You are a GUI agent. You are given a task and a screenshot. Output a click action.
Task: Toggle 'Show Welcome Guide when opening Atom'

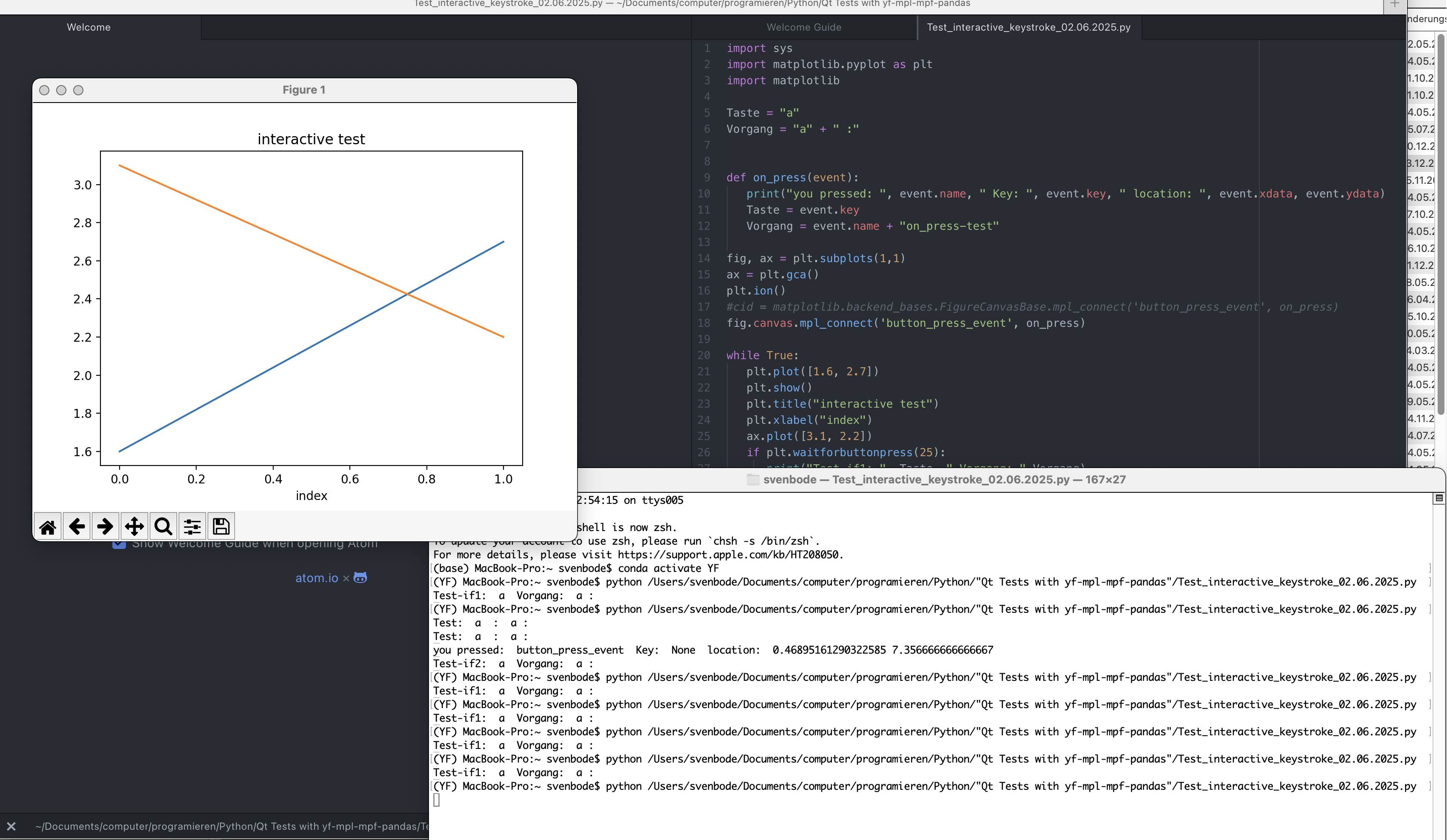(118, 542)
